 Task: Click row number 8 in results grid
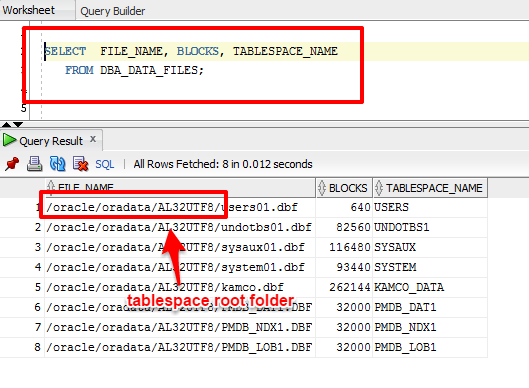click(37, 347)
